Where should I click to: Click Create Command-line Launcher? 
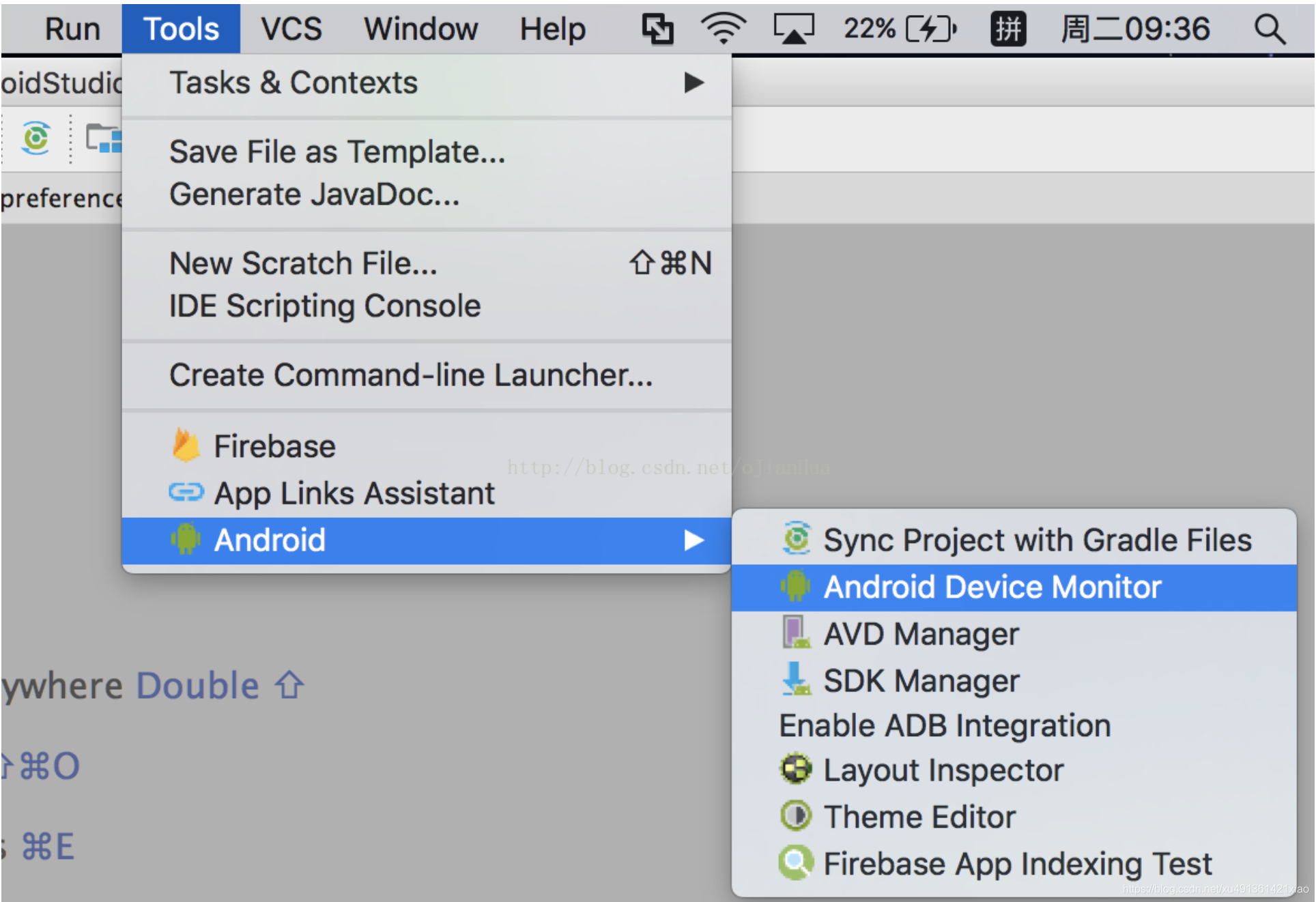coord(410,375)
